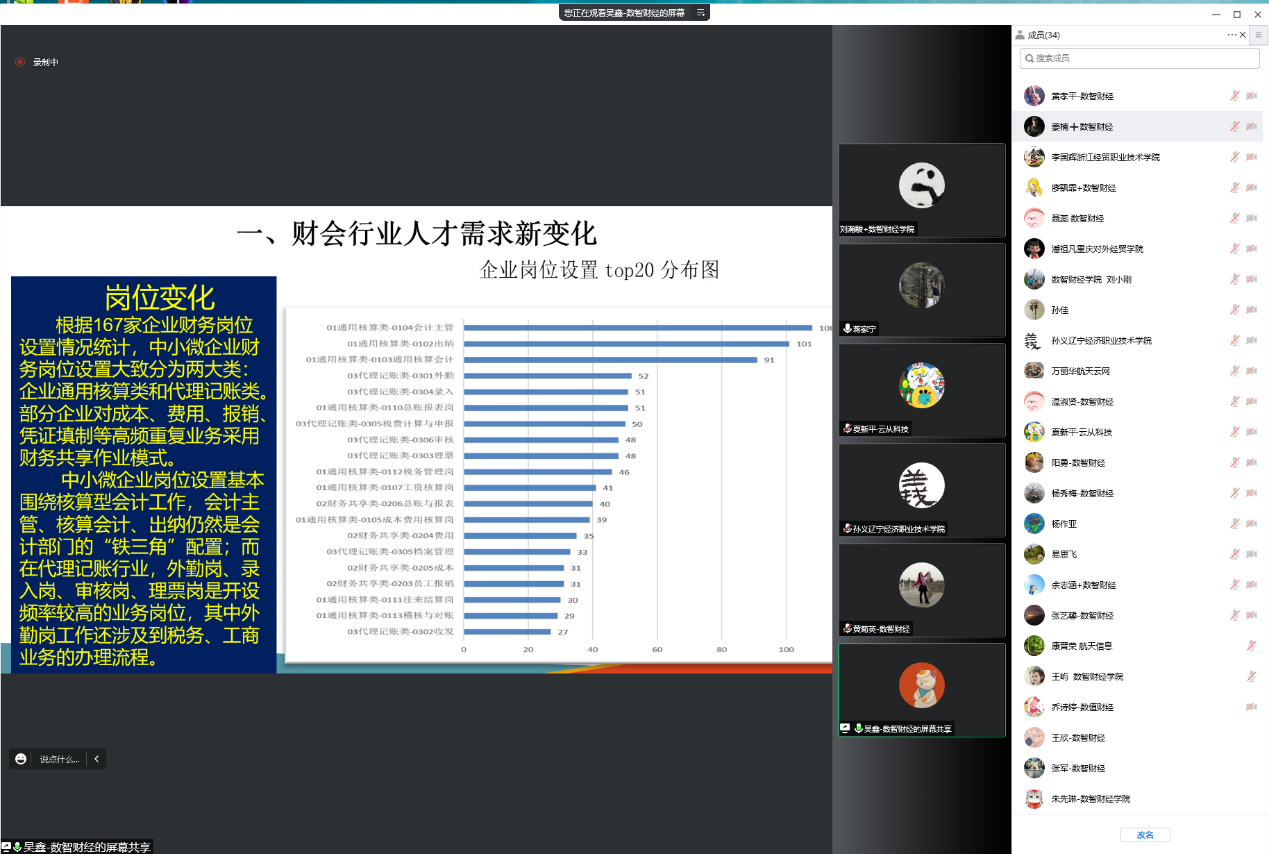Collapse the chat bar with arrow
Viewport: 1269px width, 854px height.
(96, 759)
